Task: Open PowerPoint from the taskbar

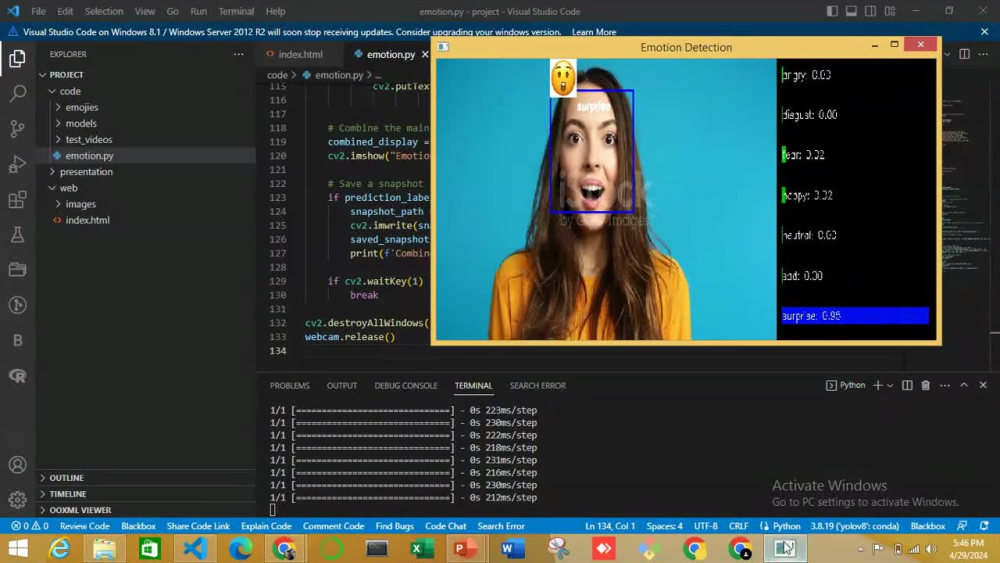Action: [x=467, y=548]
